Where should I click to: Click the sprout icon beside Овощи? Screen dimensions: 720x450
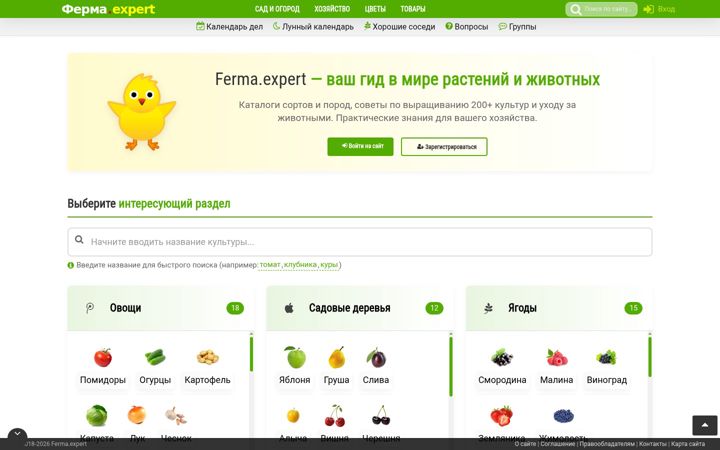pos(90,308)
